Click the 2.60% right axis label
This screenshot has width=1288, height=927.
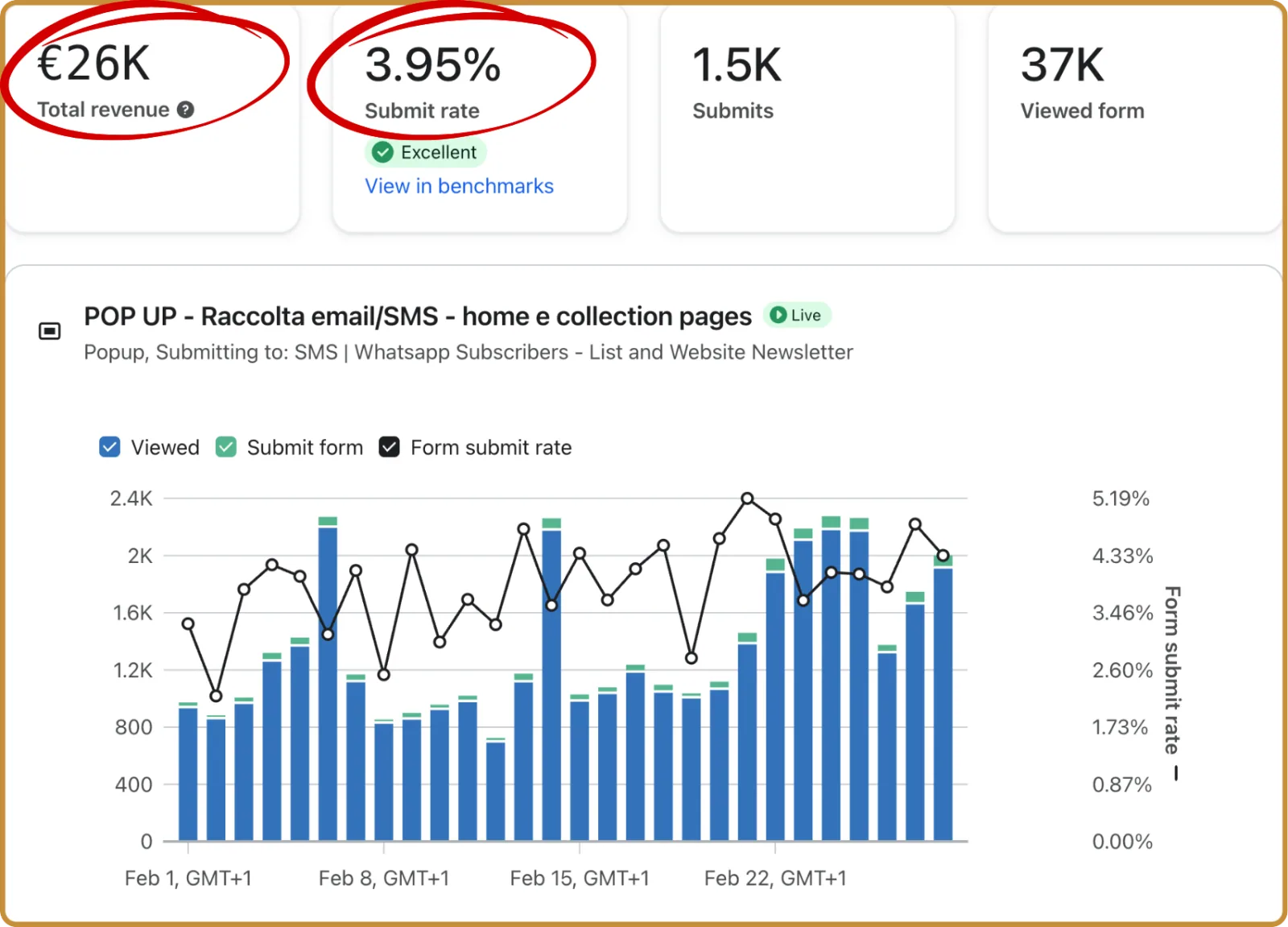(x=1122, y=670)
